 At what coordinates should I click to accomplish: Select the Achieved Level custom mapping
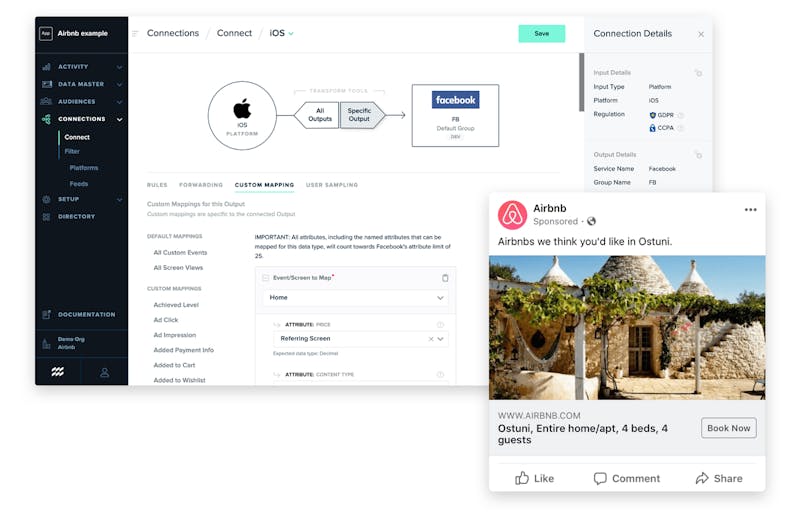click(x=176, y=305)
